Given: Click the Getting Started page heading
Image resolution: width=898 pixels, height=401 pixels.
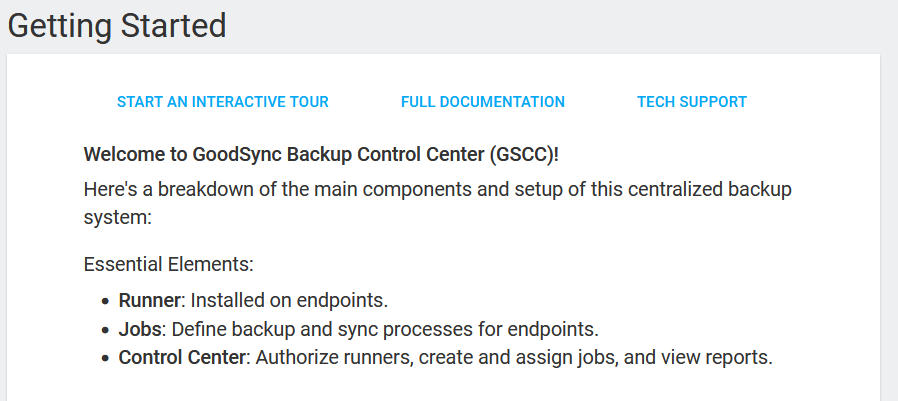Looking at the screenshot, I should click(117, 26).
